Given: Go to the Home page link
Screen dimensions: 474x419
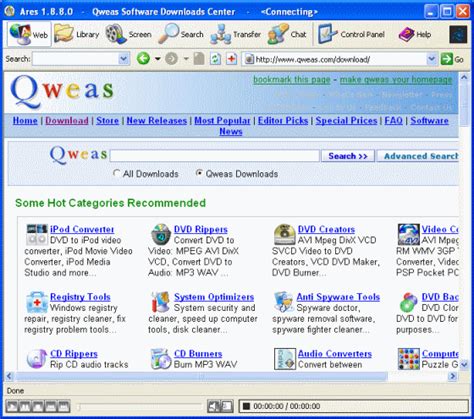Looking at the screenshot, I should [x=25, y=120].
